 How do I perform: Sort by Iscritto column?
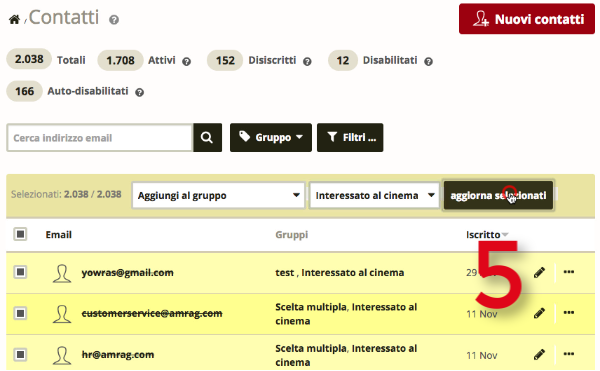(x=486, y=235)
